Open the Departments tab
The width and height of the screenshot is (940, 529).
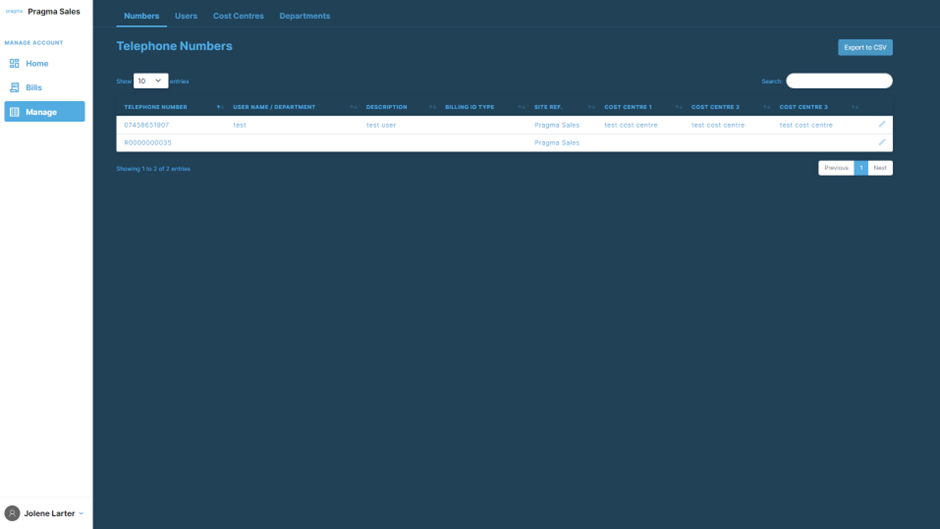305,16
